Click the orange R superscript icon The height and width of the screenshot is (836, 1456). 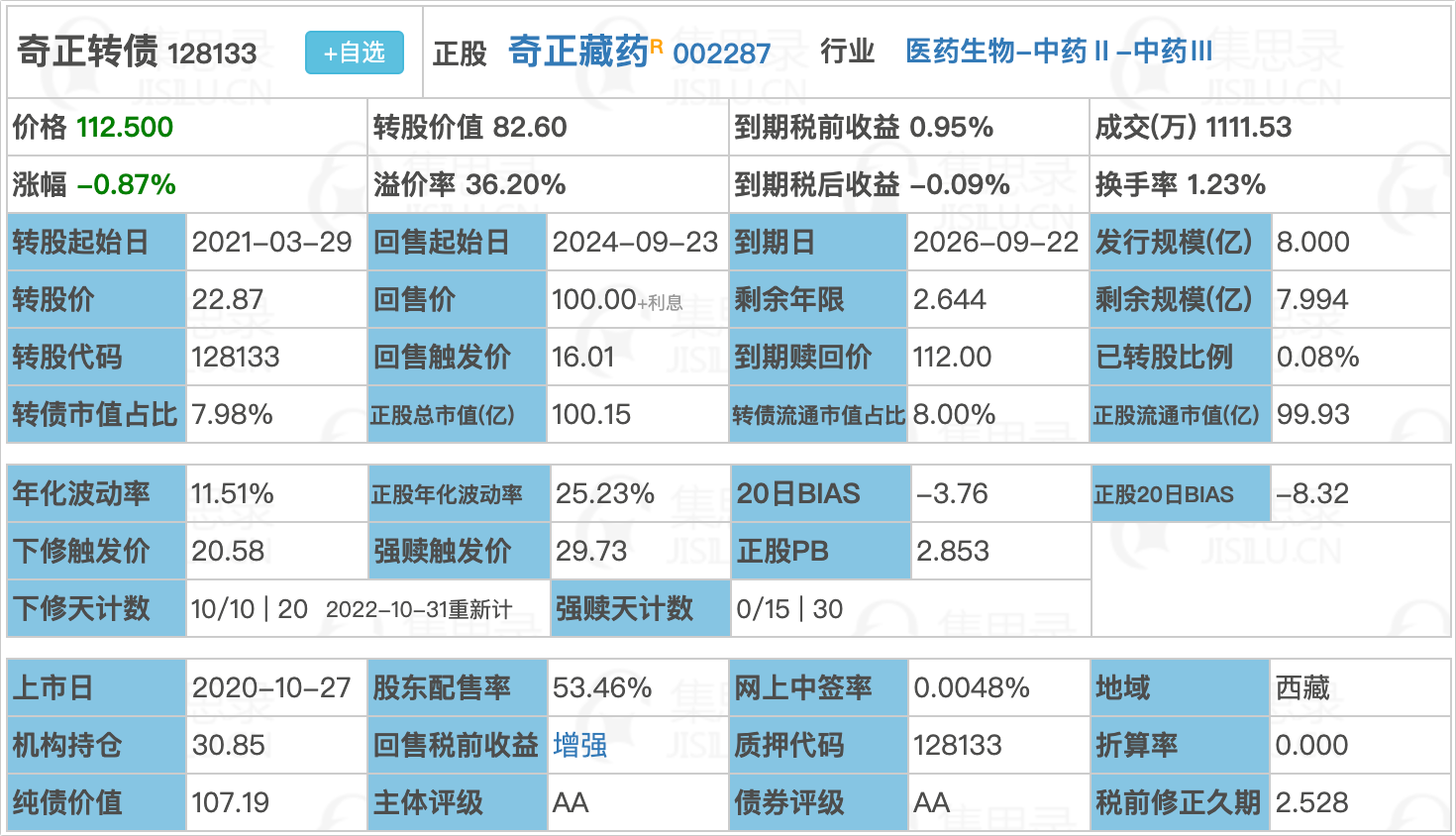click(657, 46)
